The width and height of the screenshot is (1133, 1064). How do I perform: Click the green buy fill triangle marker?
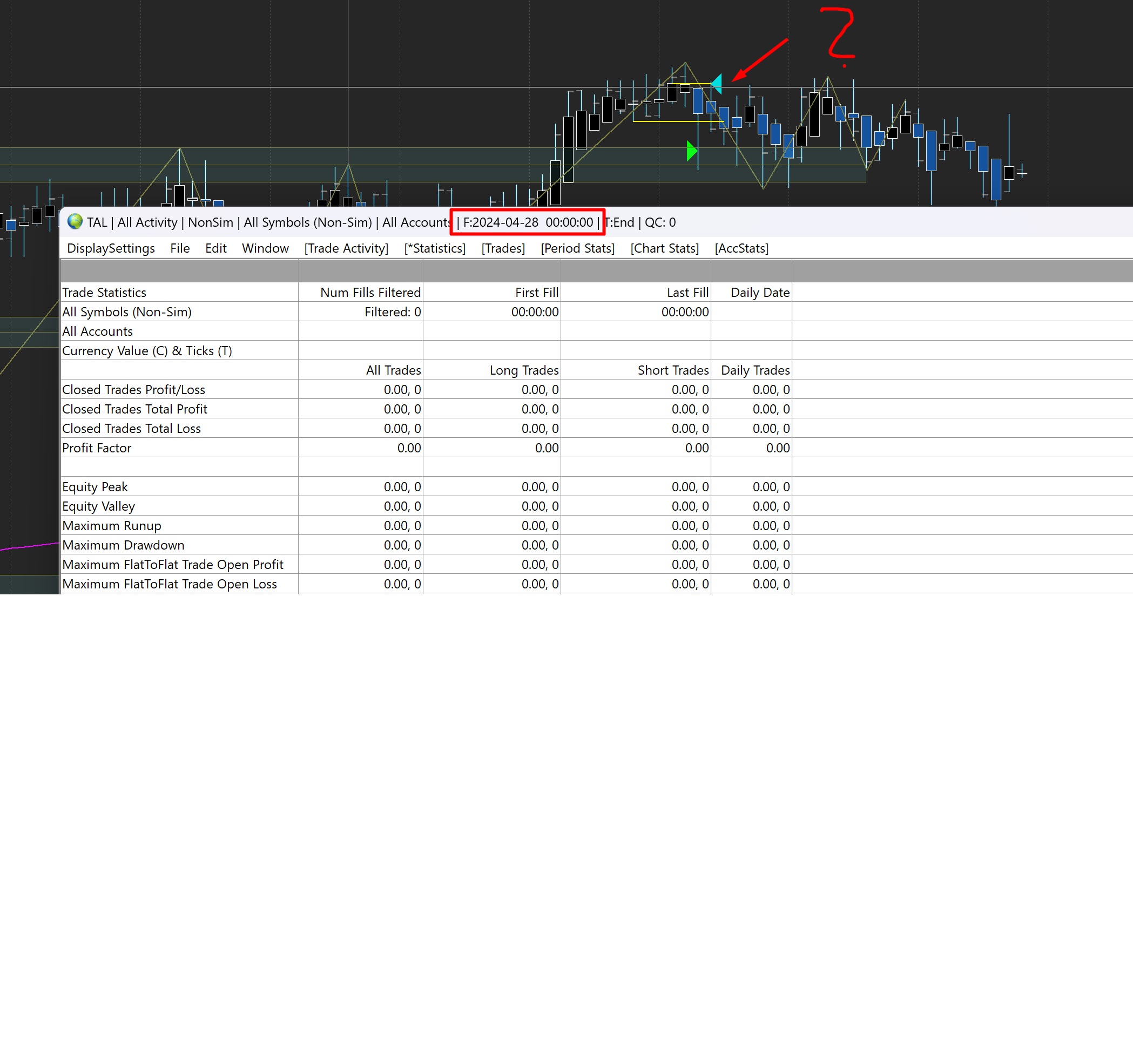[691, 151]
